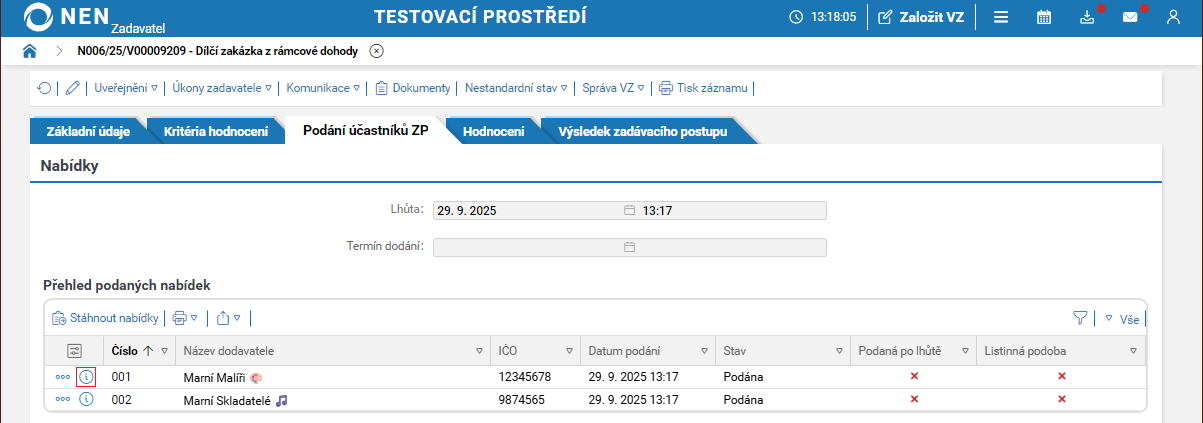Go to home via house icon
Viewport: 1203px width, 423px height.
[30, 51]
